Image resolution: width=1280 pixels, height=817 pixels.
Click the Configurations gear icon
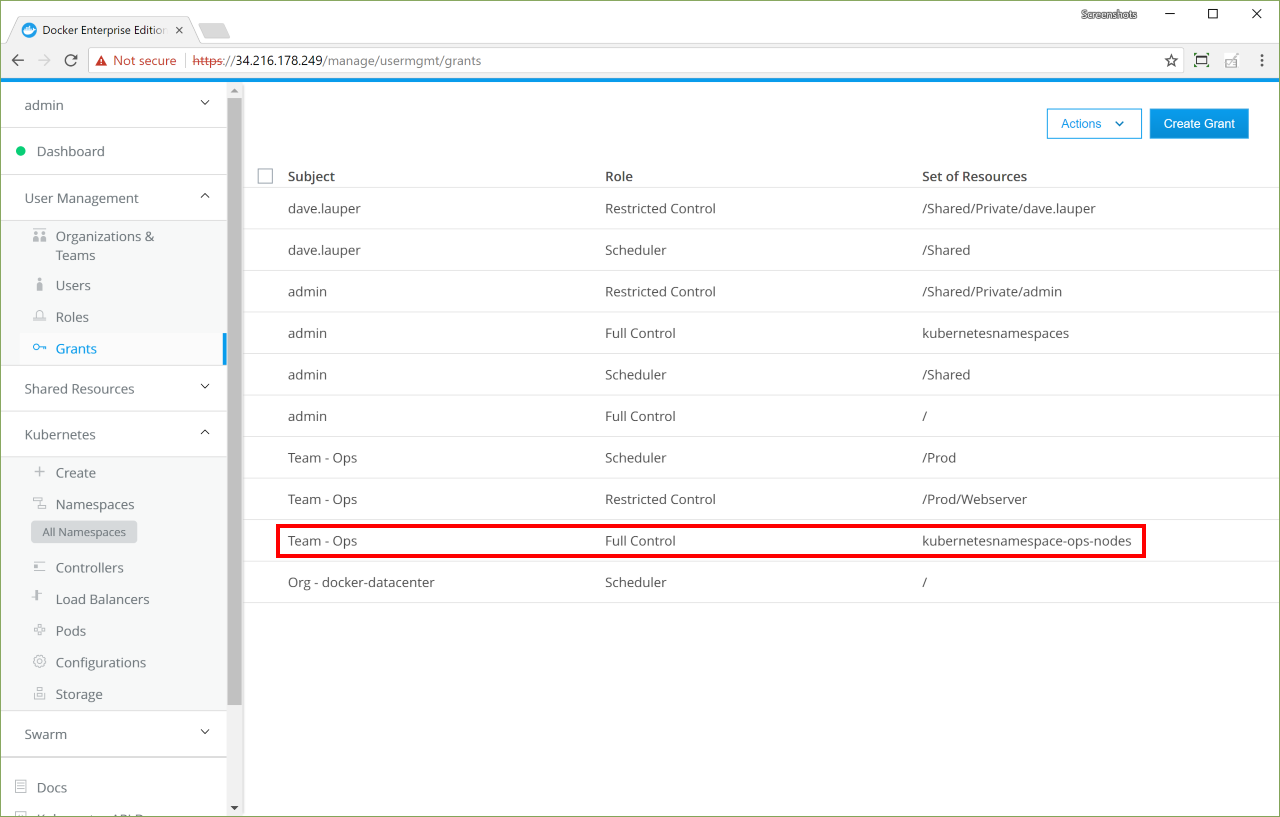40,662
